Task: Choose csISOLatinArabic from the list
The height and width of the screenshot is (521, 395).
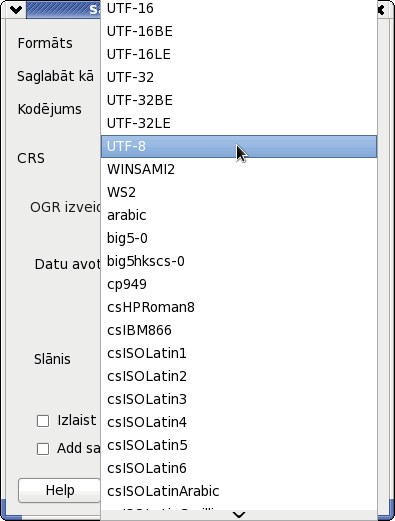Action: coord(239,491)
